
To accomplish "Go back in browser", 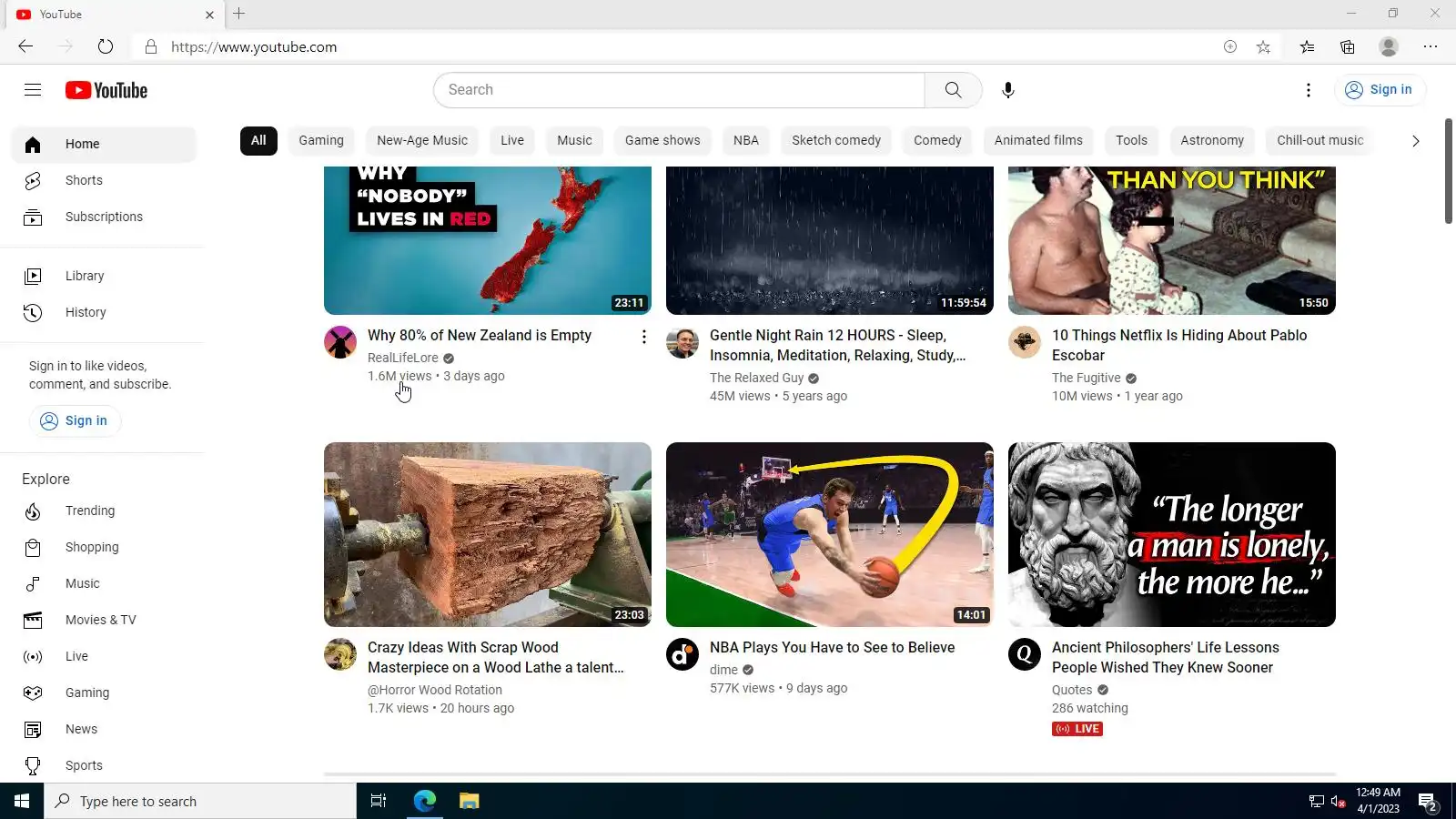I will tap(25, 46).
